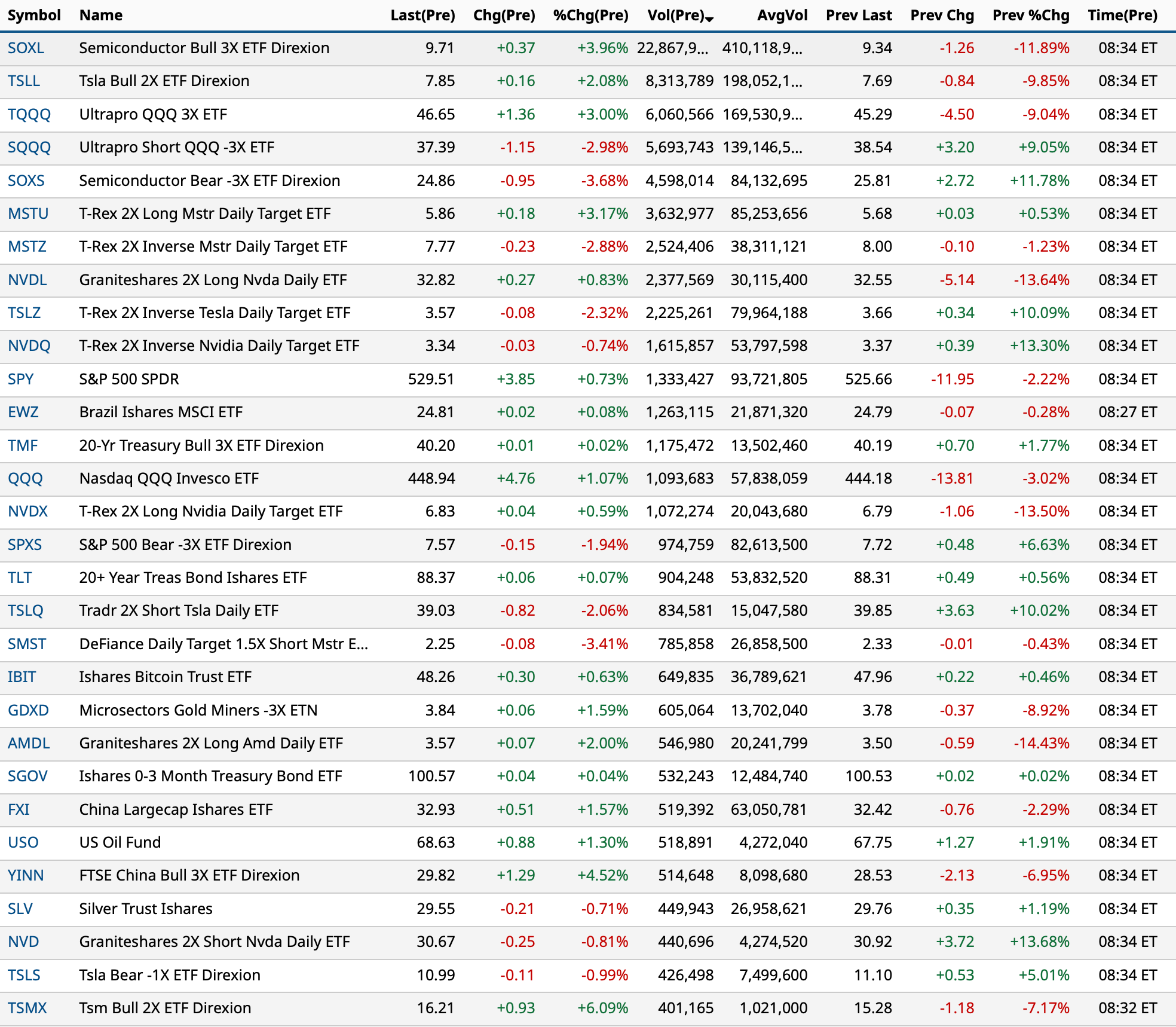
Task: Select the US Oil Fund row name
Action: pyautogui.click(x=120, y=842)
